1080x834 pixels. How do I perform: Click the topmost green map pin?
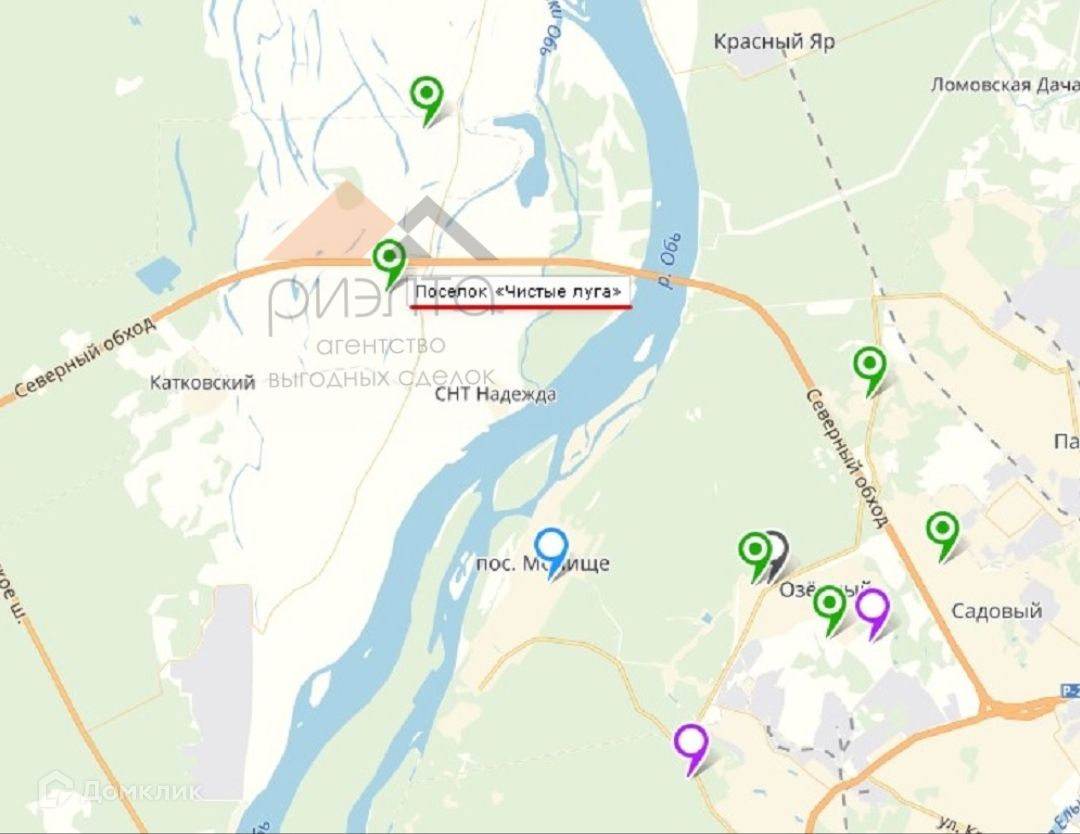click(x=426, y=99)
